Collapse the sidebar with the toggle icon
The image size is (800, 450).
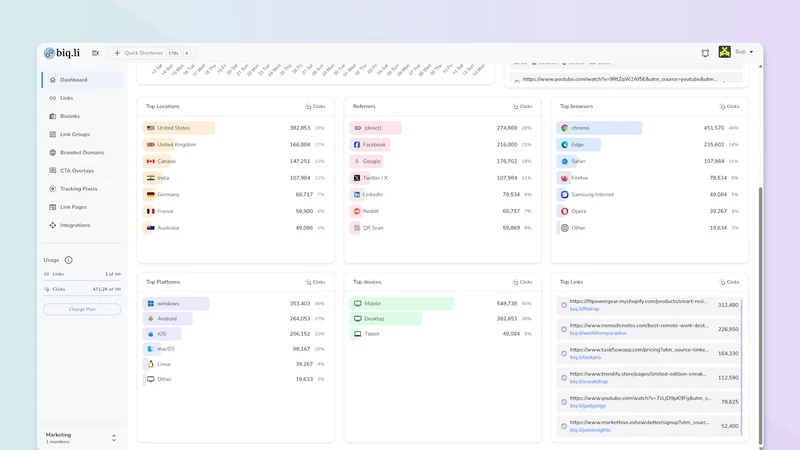tap(95, 53)
